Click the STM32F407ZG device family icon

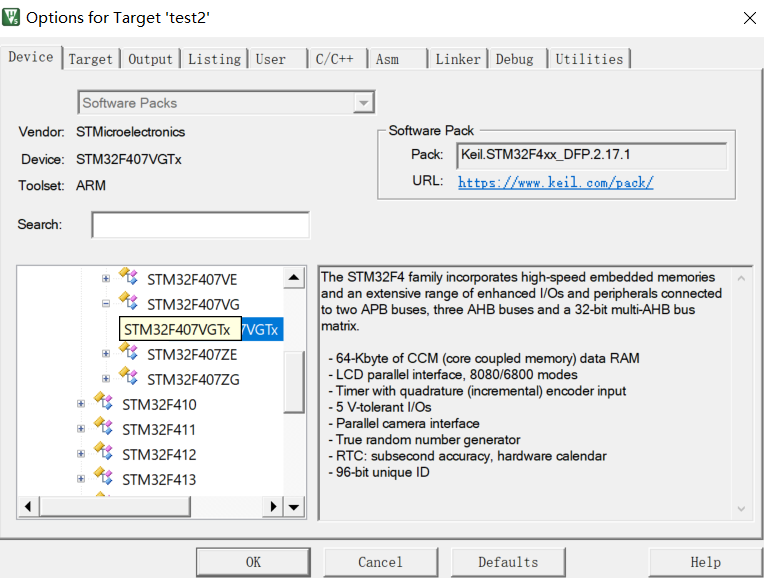pyautogui.click(x=129, y=376)
